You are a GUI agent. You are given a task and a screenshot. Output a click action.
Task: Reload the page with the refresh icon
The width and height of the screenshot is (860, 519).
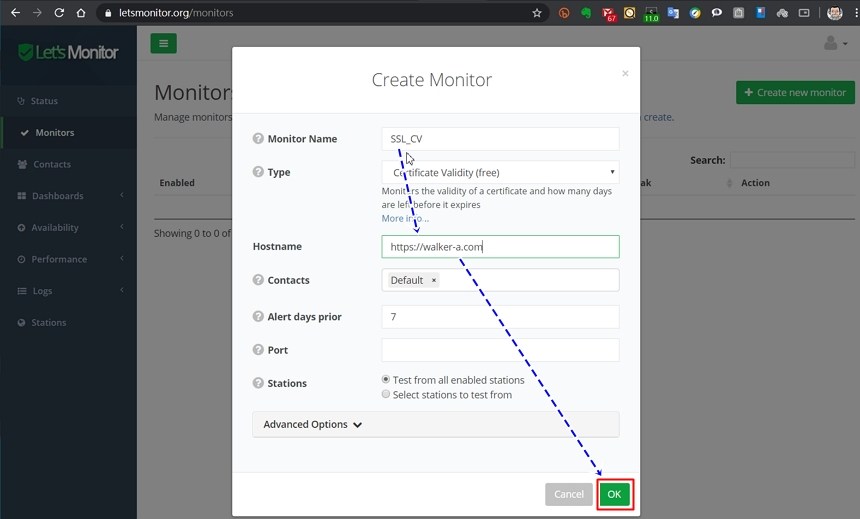point(59,13)
